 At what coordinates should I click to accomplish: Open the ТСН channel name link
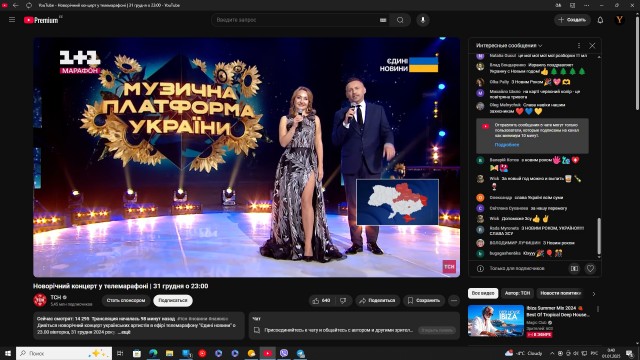[56, 297]
